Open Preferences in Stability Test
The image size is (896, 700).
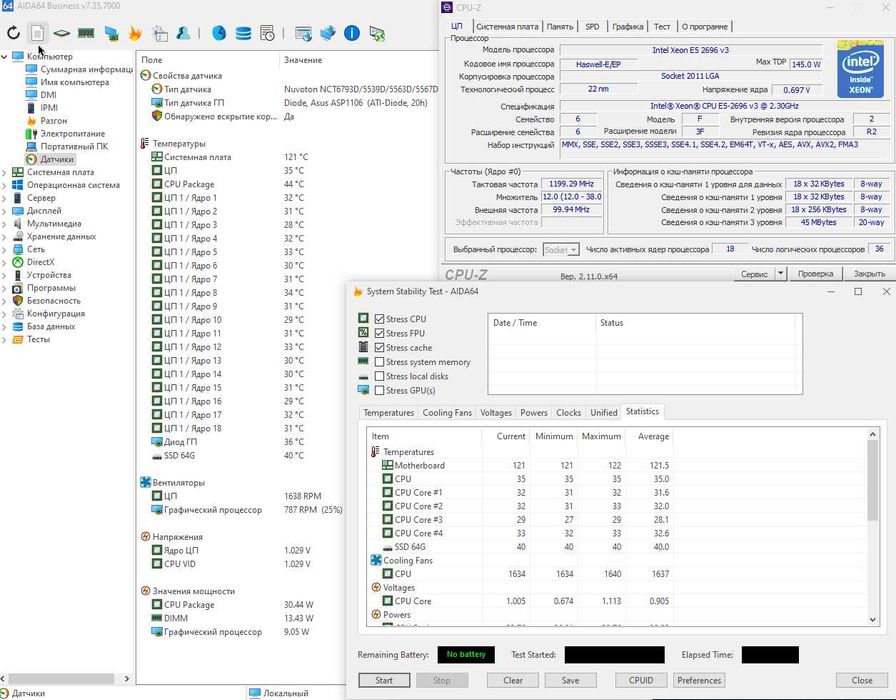click(699, 680)
